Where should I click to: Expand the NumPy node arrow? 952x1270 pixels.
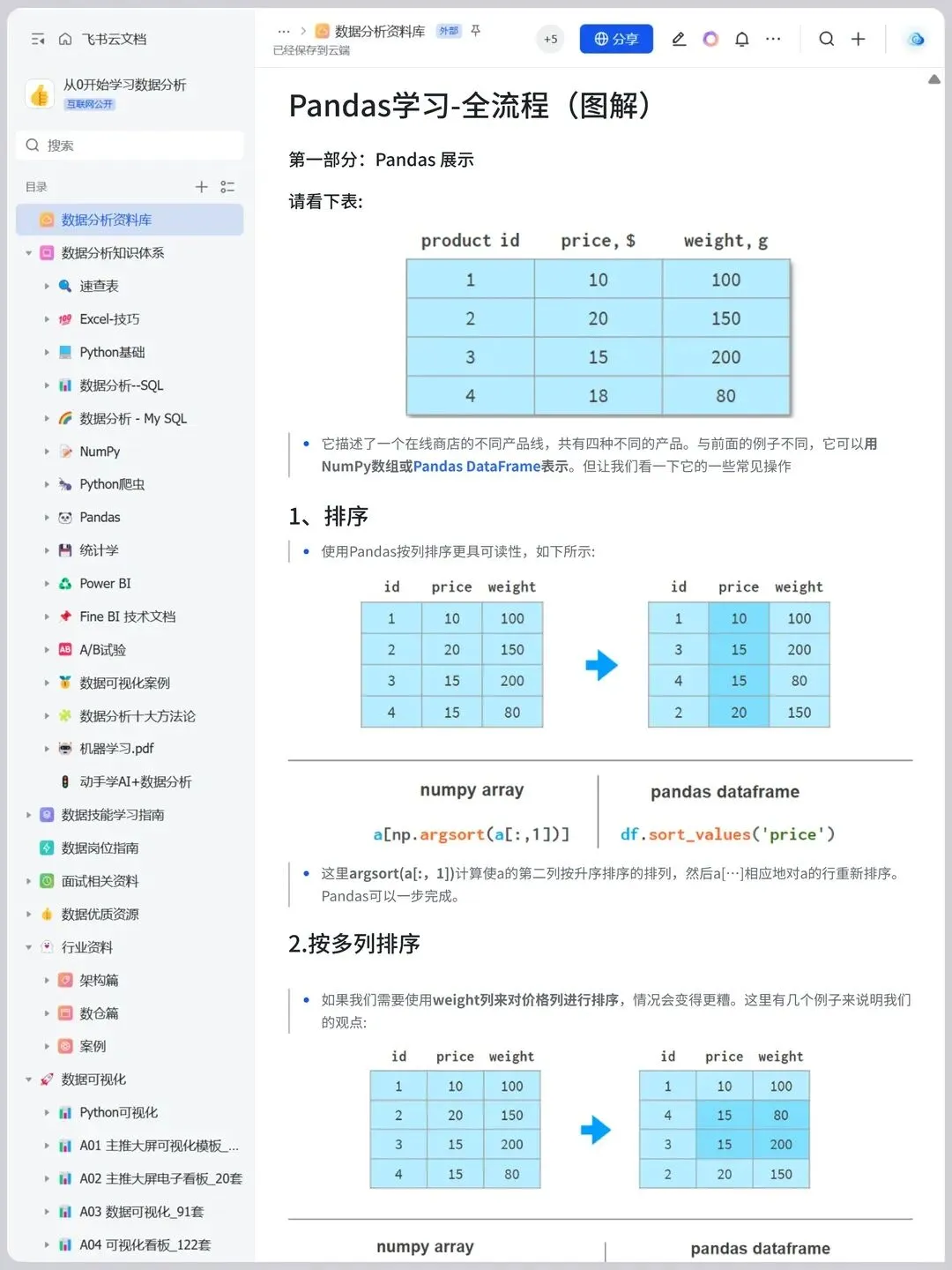click(x=47, y=452)
